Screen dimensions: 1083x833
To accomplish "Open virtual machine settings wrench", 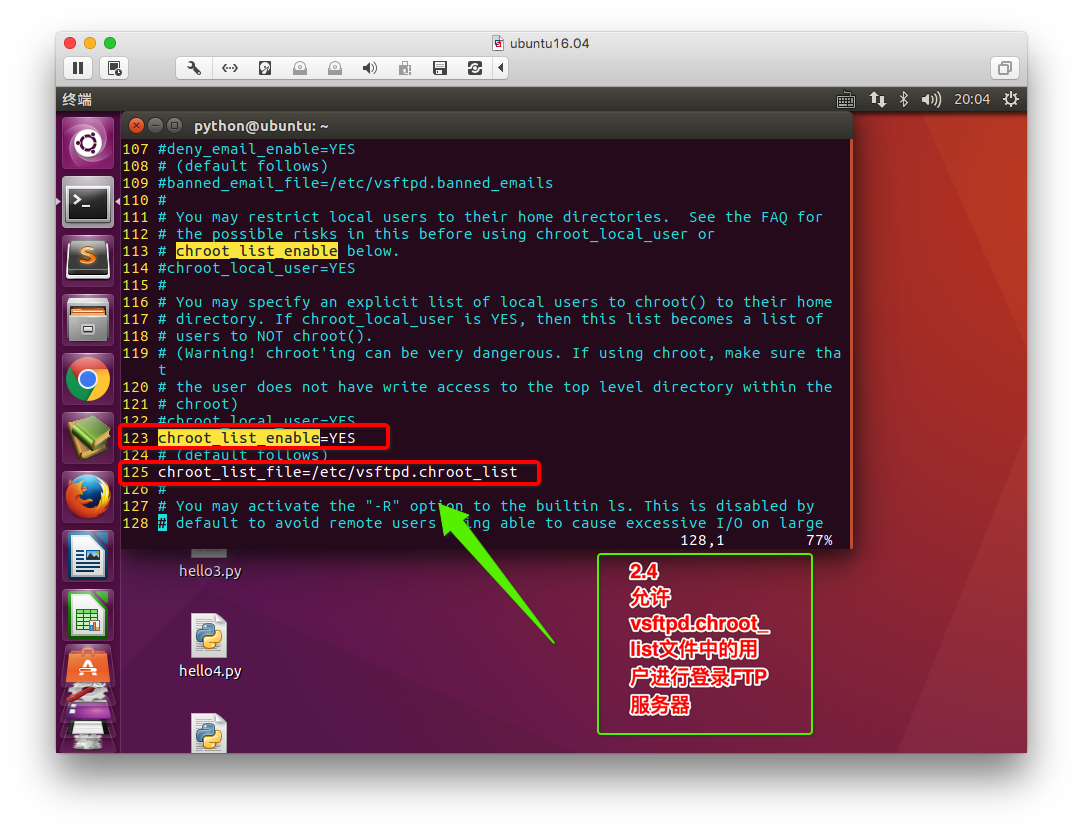I will [194, 68].
